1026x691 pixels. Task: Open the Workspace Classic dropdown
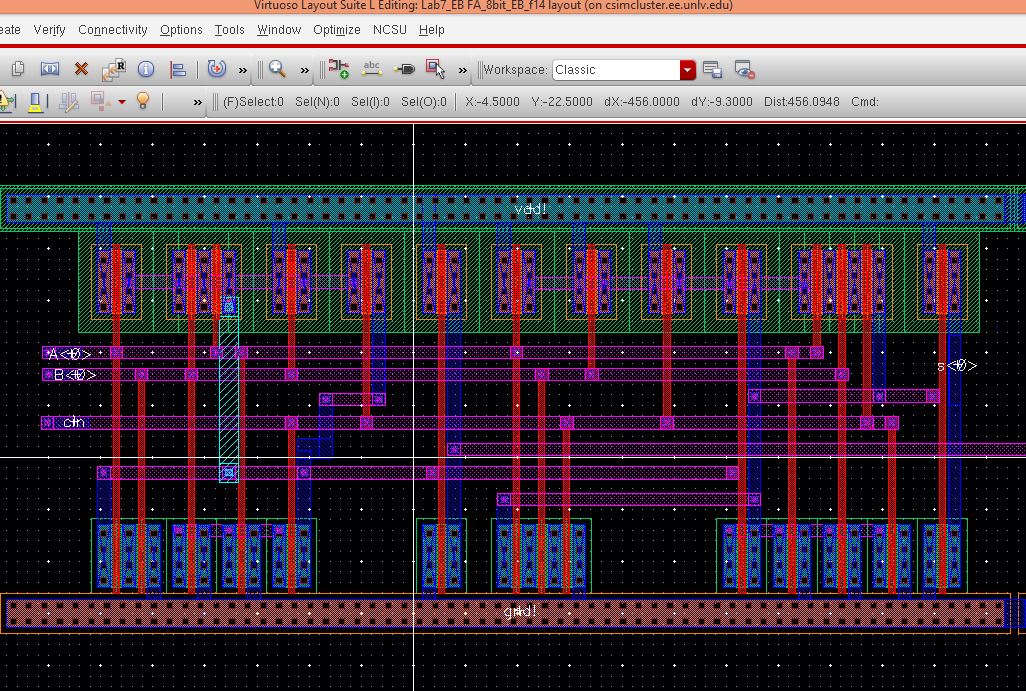(687, 69)
